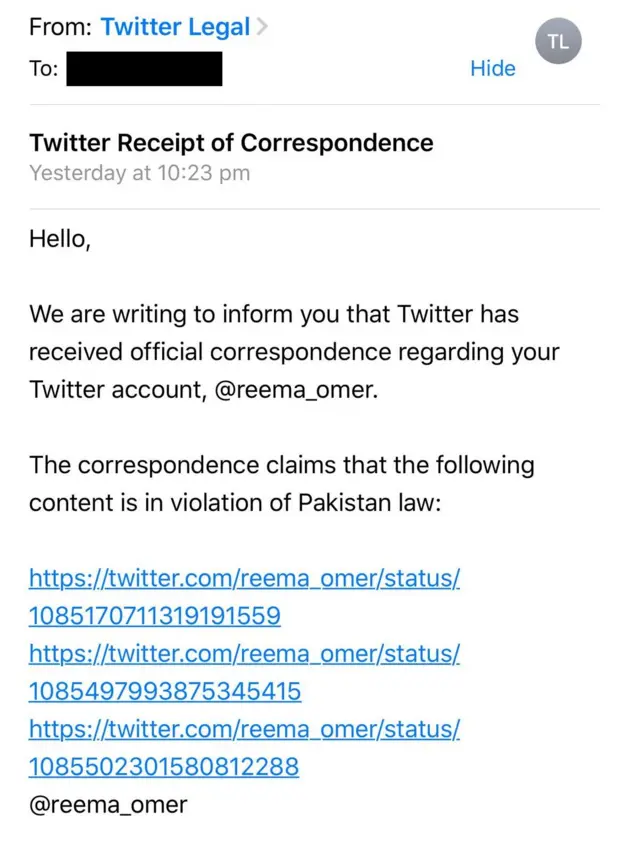Tap the @reema_omer text below the links
Viewport: 640px width, 848px height.
point(108,805)
